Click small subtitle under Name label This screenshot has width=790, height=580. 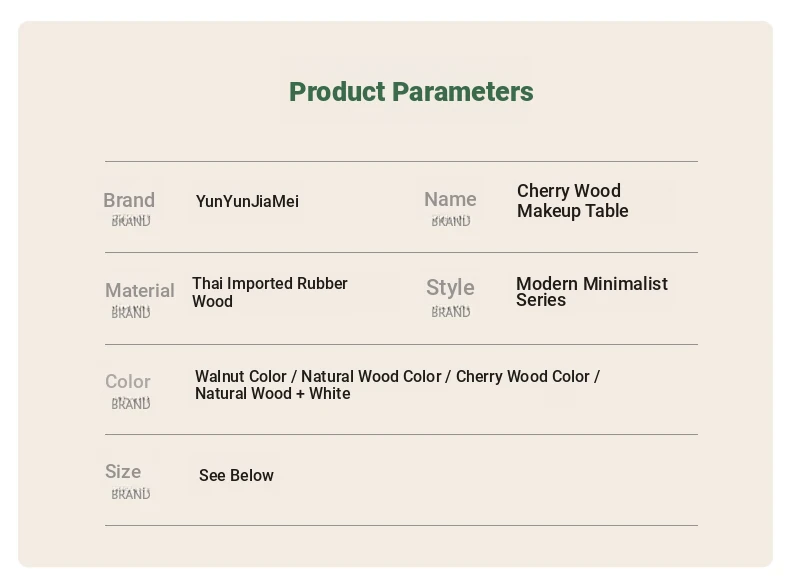(x=451, y=221)
